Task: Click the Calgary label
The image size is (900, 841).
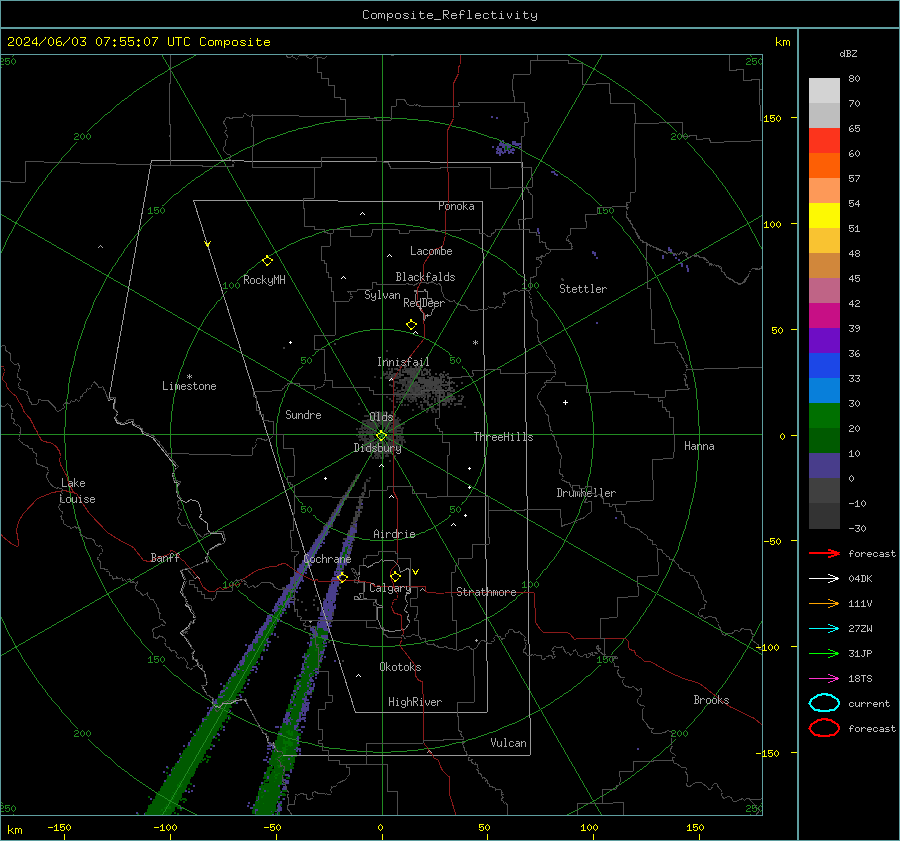Action: tap(390, 588)
